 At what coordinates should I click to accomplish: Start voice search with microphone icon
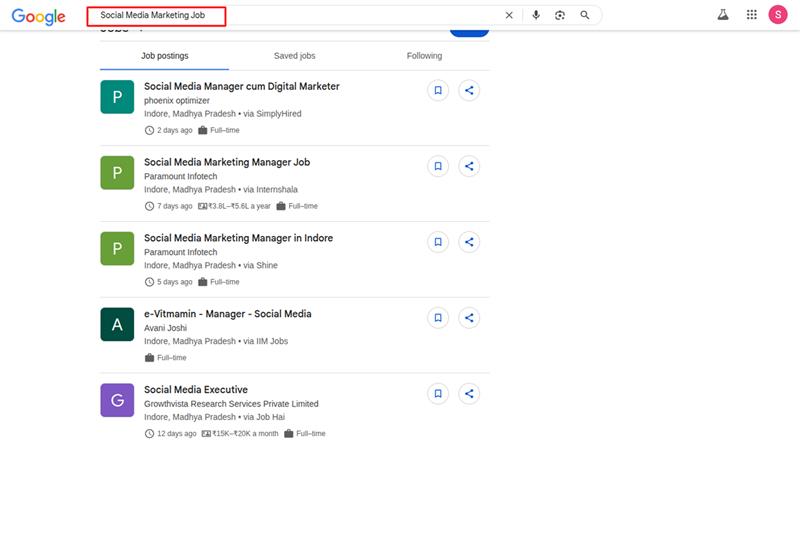536,15
